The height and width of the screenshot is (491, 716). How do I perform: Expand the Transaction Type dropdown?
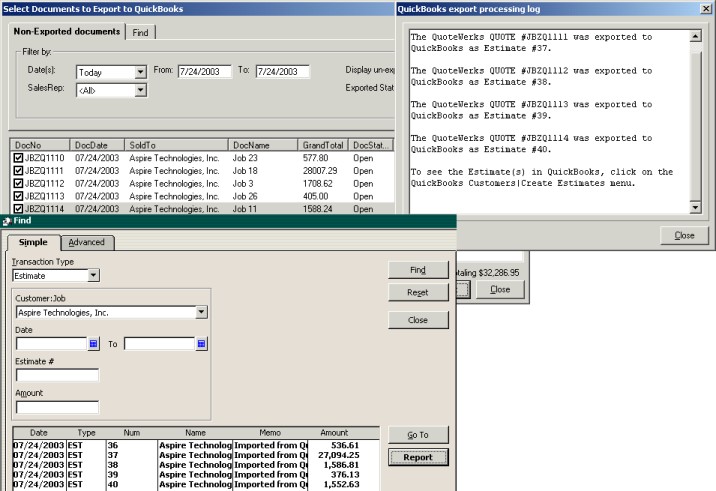click(93, 275)
